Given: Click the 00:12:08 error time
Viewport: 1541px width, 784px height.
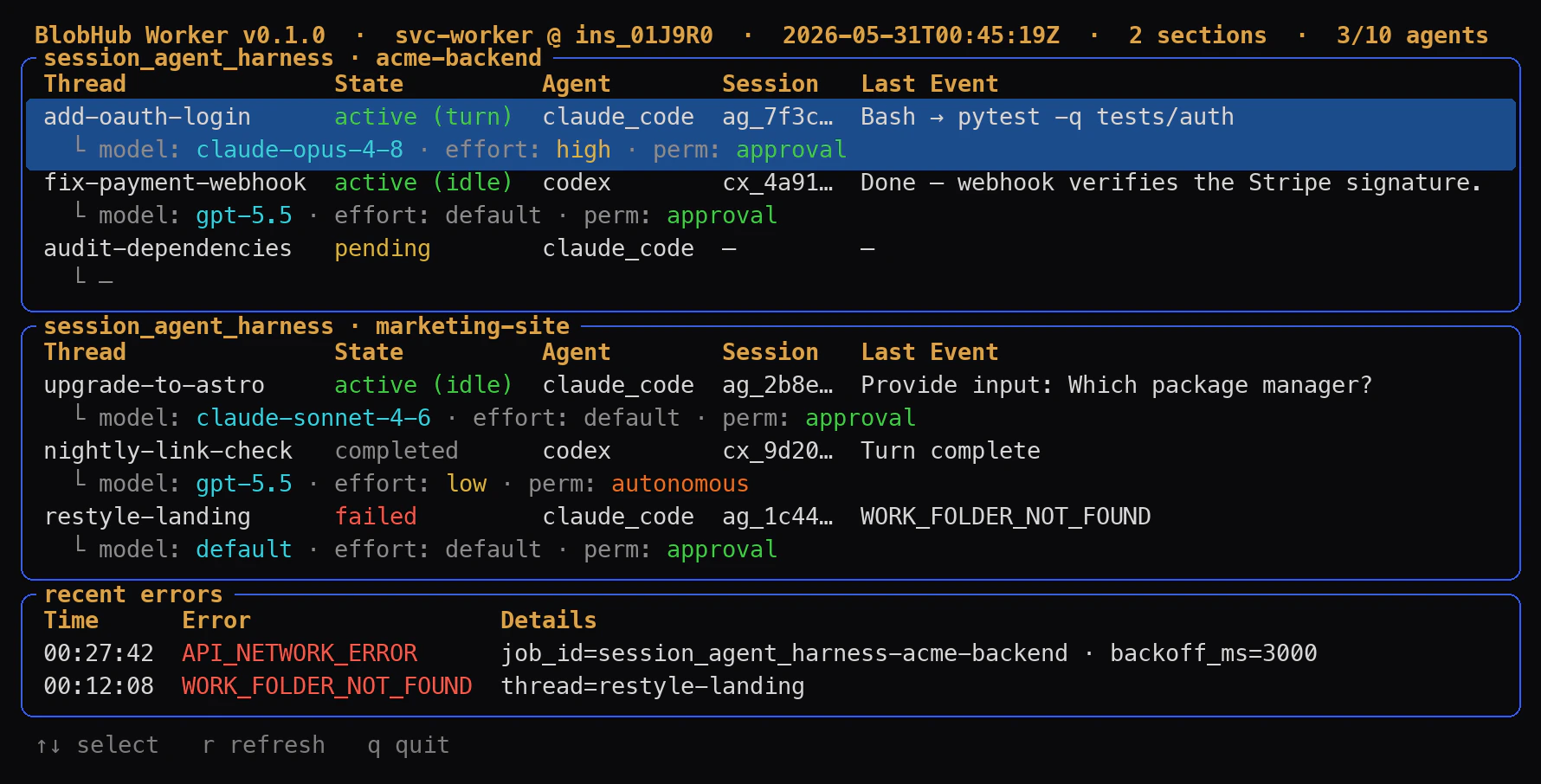Looking at the screenshot, I should 99,686.
